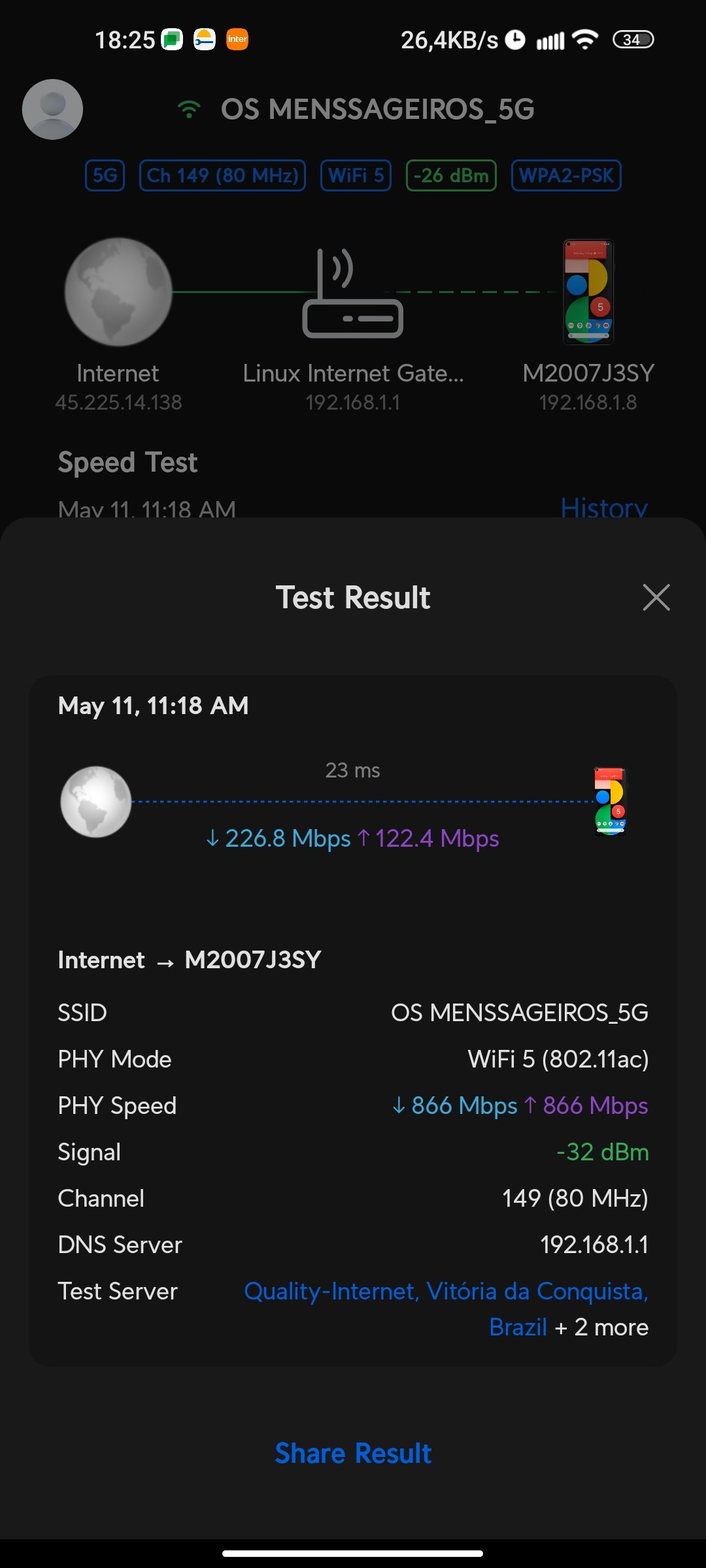Tap the Ch 149 (80 MHz) badge

222,175
